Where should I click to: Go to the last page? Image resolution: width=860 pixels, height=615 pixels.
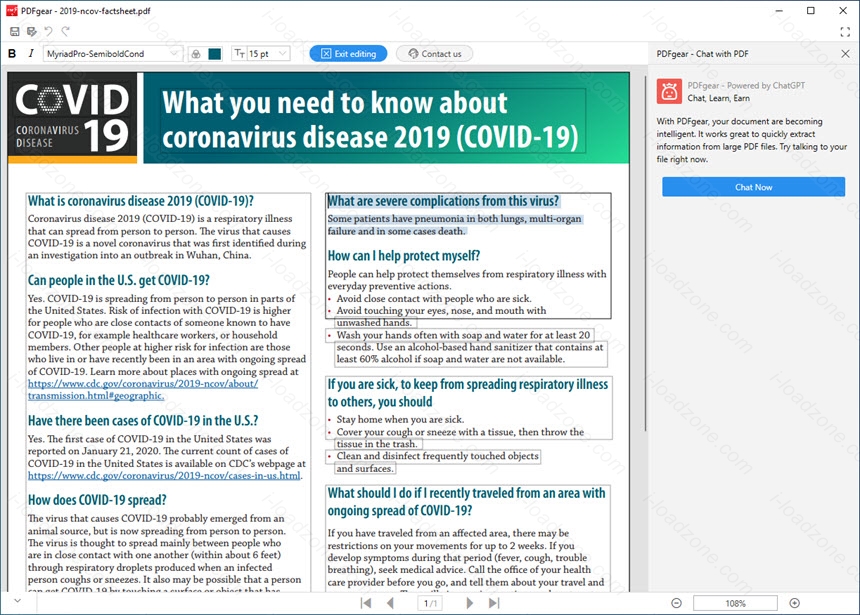pyautogui.click(x=494, y=603)
